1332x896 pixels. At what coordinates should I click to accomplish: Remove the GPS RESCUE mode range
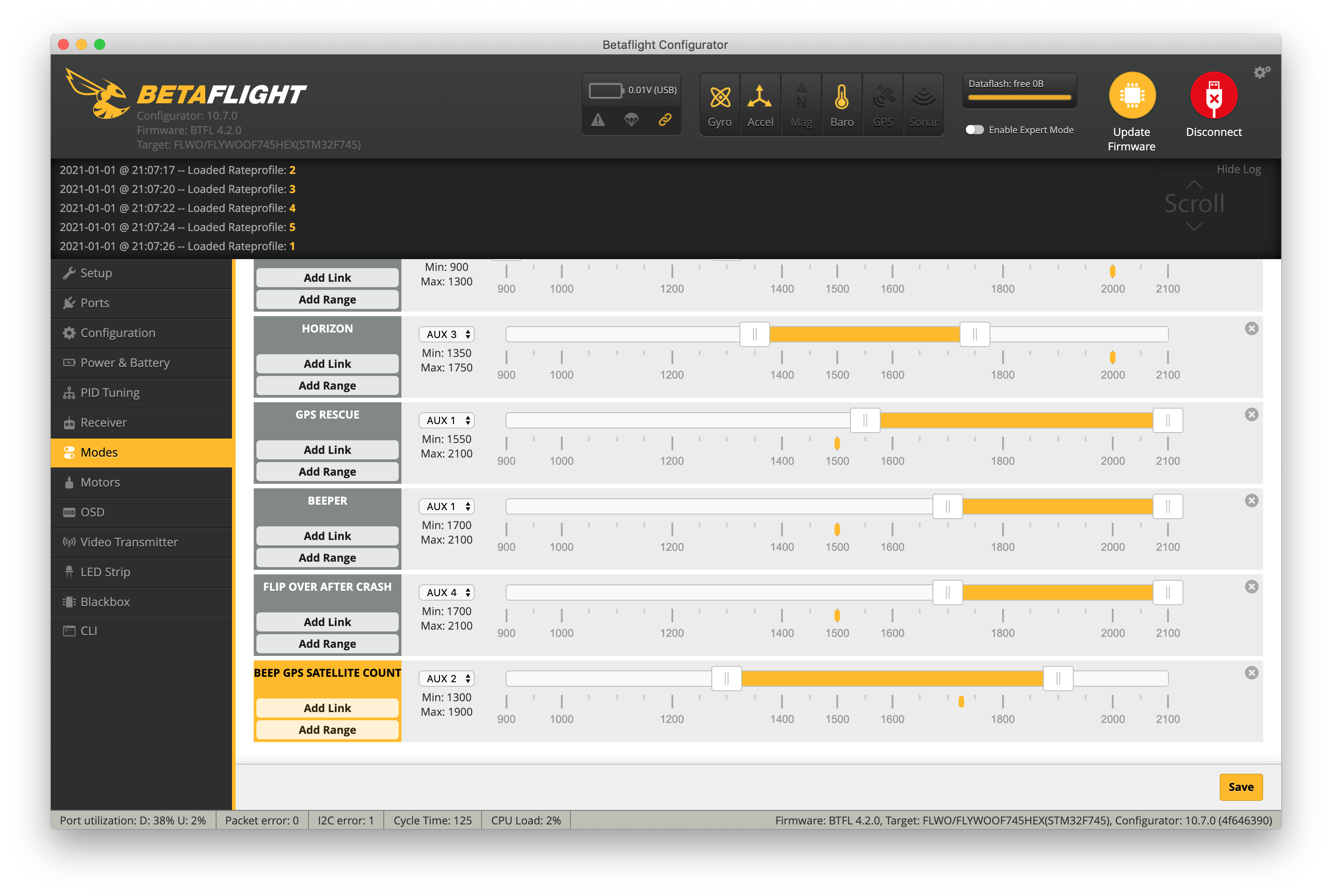tap(1251, 415)
